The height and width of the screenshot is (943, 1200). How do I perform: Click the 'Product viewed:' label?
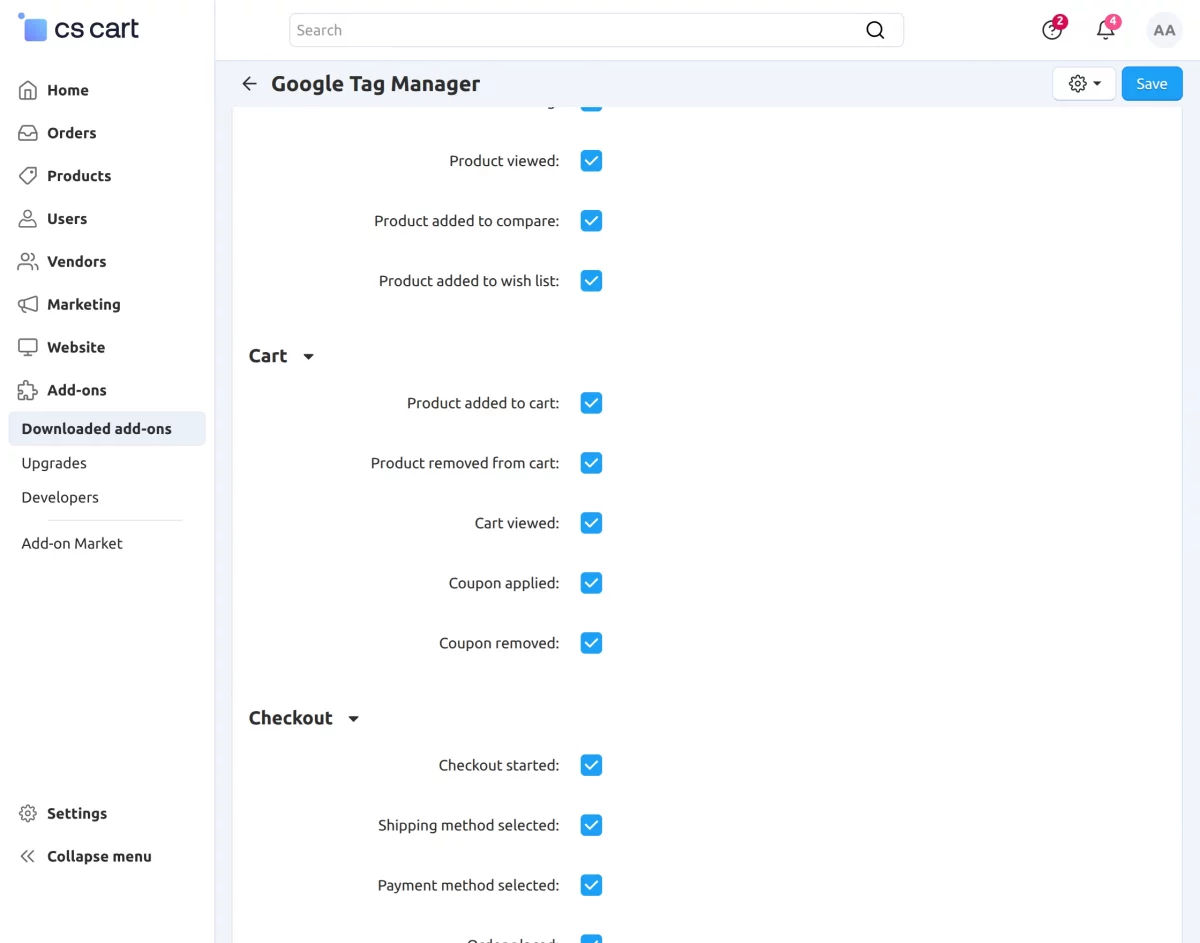(504, 161)
